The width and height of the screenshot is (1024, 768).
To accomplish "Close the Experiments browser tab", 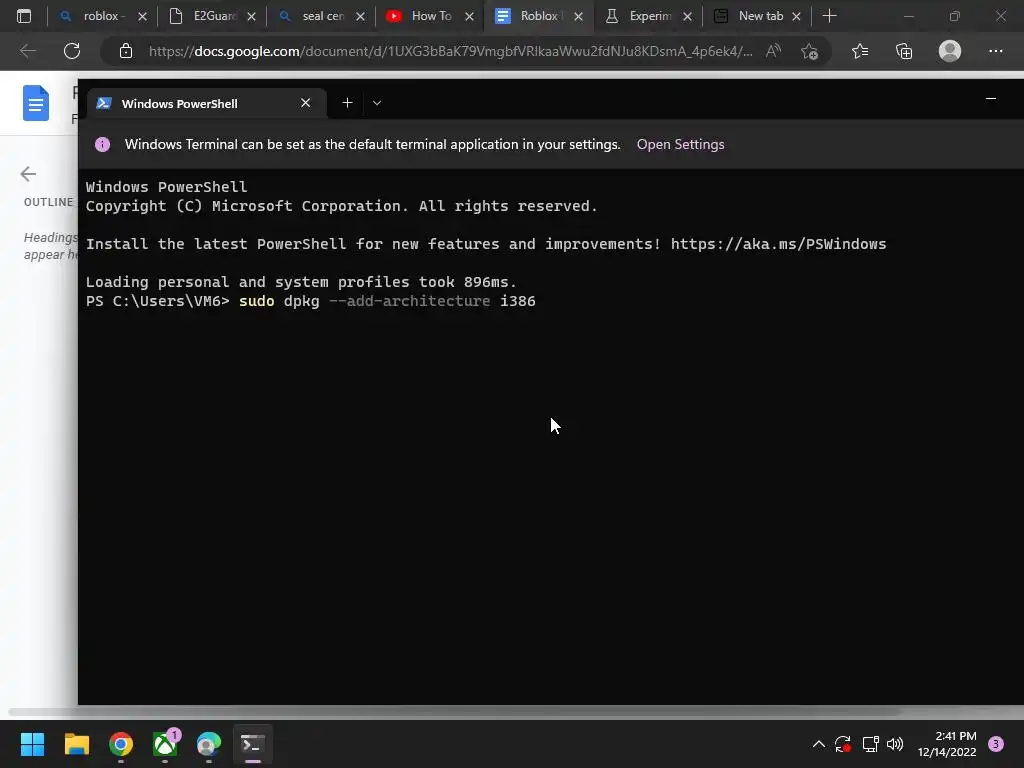I will [x=688, y=16].
